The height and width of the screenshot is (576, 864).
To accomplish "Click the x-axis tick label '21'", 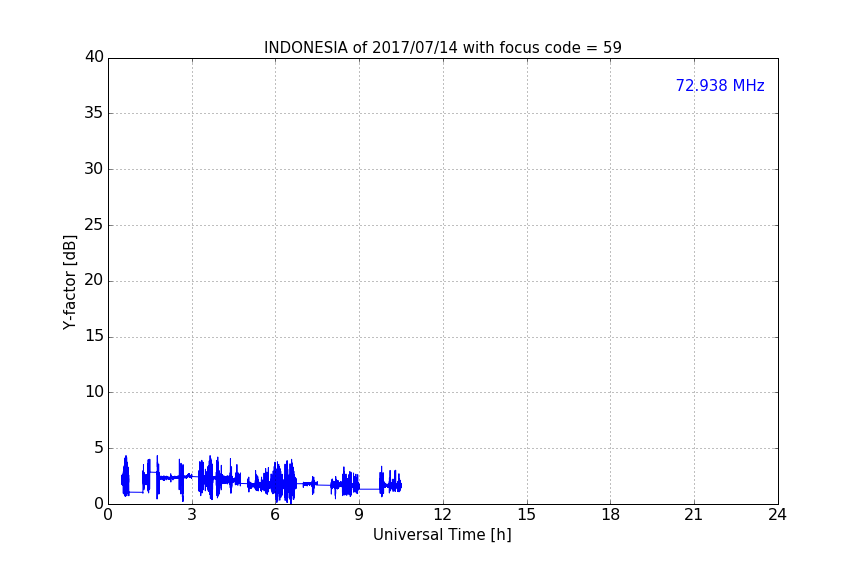I will (694, 515).
